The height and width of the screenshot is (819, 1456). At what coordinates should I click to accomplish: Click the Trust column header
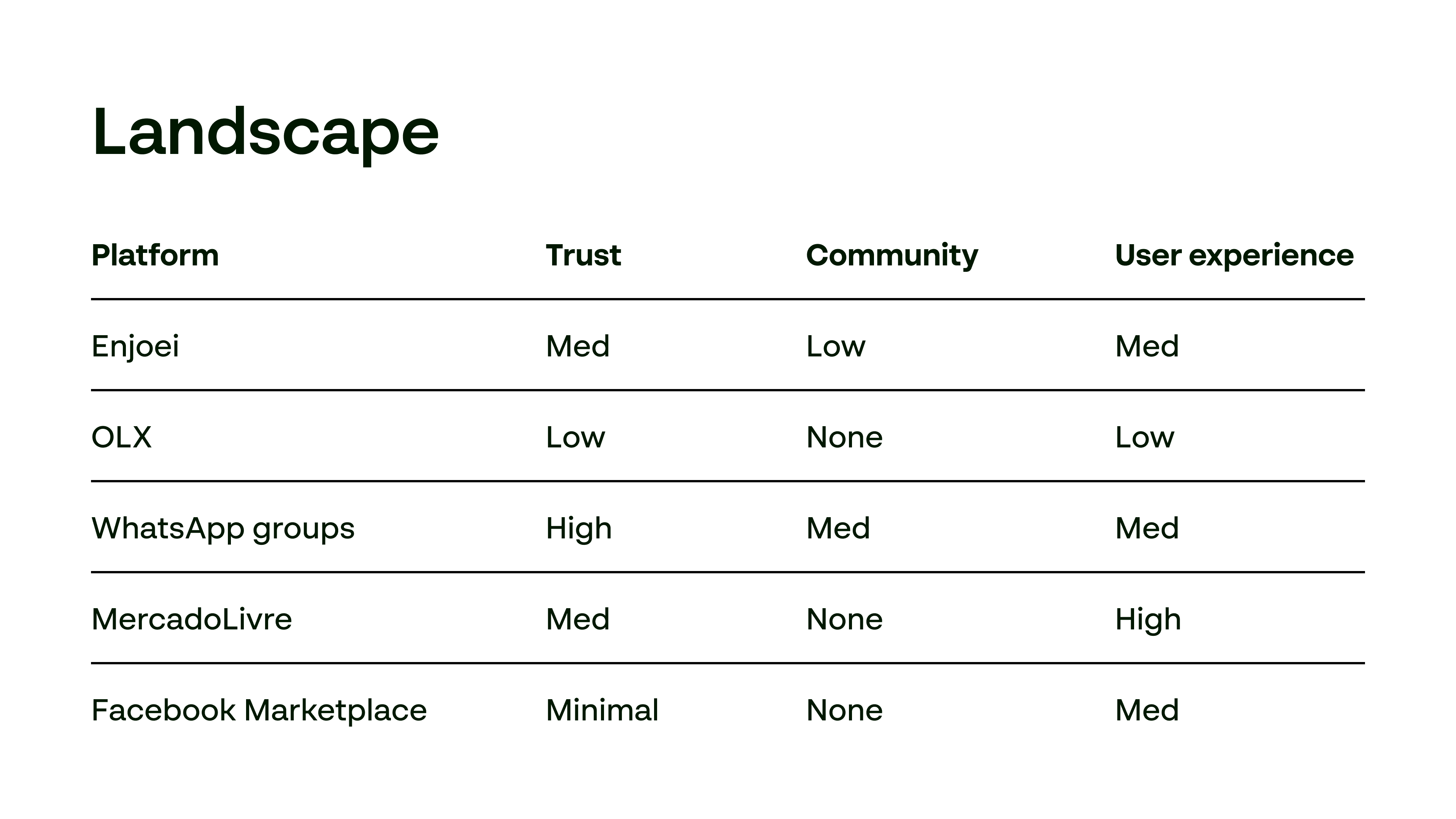click(583, 256)
